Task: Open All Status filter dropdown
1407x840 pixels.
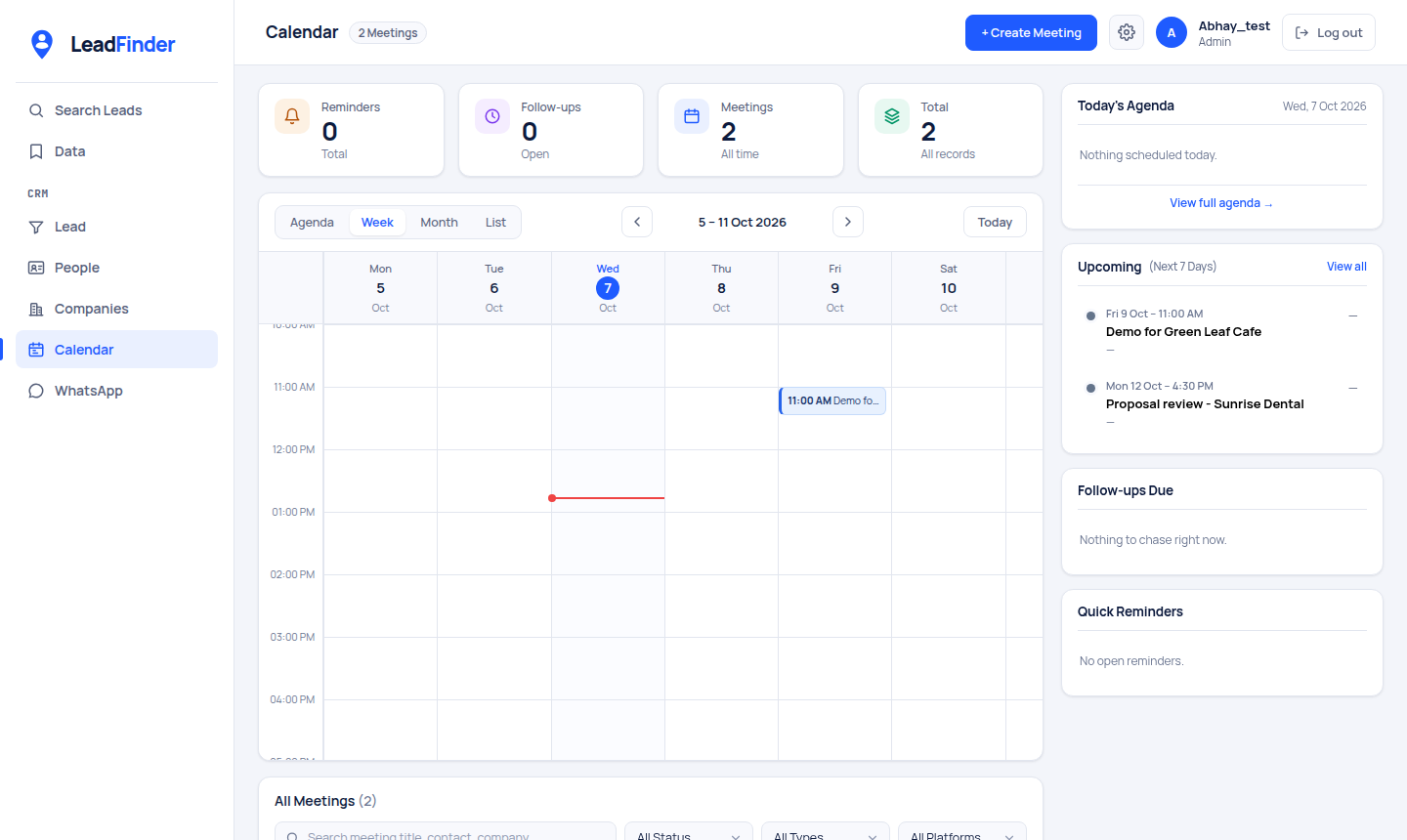Action: point(689,836)
